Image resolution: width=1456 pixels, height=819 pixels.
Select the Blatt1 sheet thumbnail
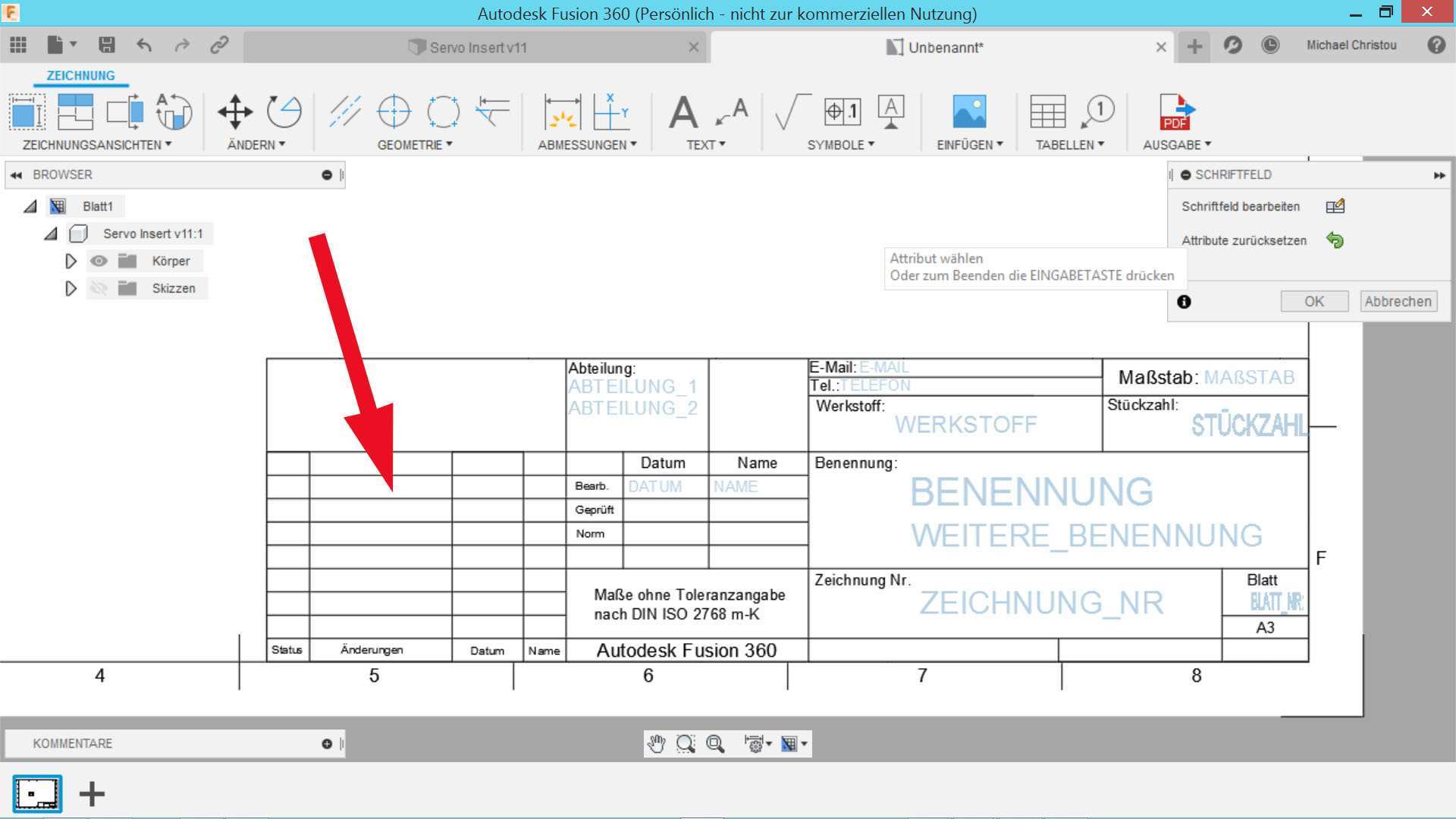pyautogui.click(x=37, y=794)
